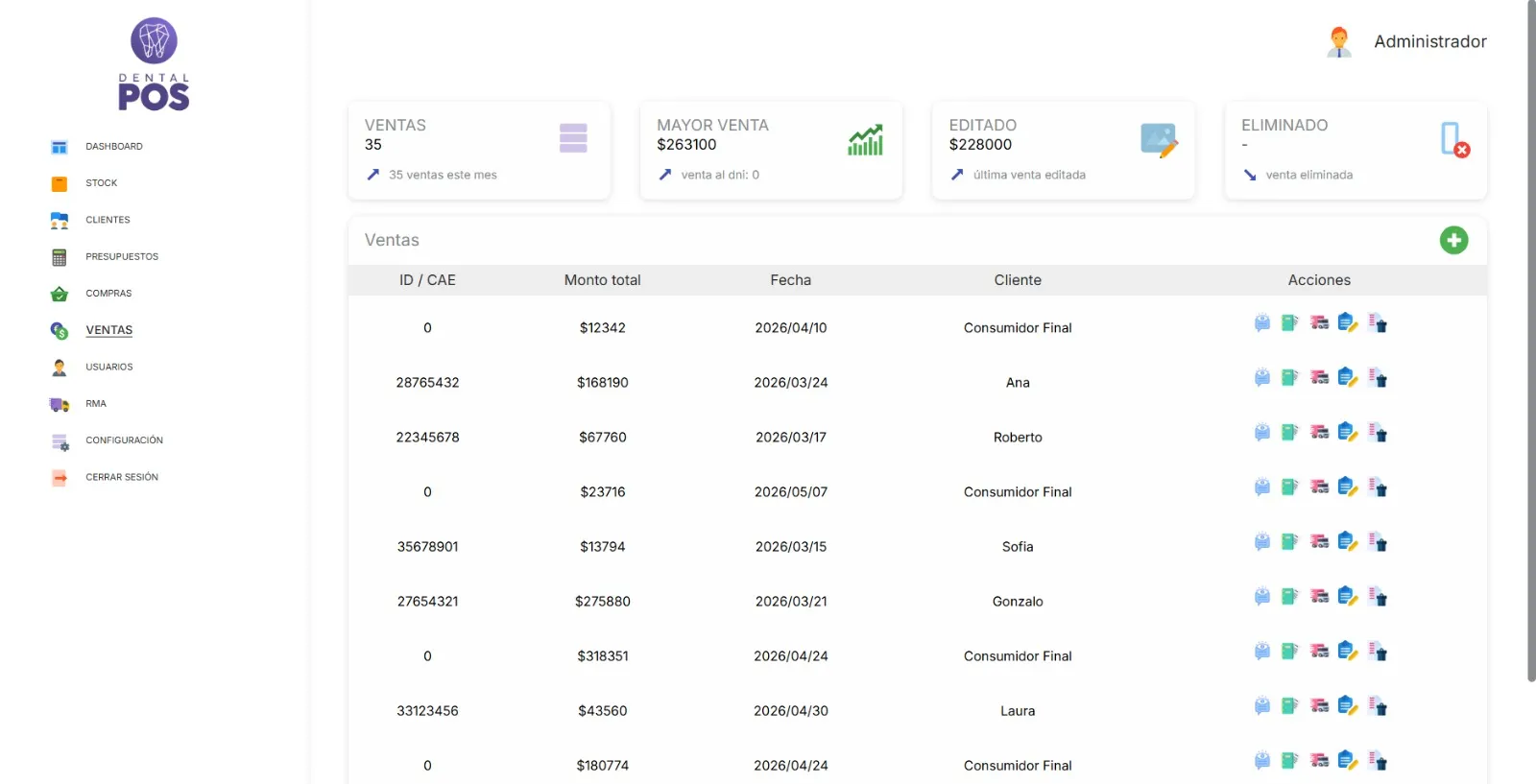Screen dimensions: 1536x784
Task: Go to RMA in the sidebar
Action: tap(96, 404)
